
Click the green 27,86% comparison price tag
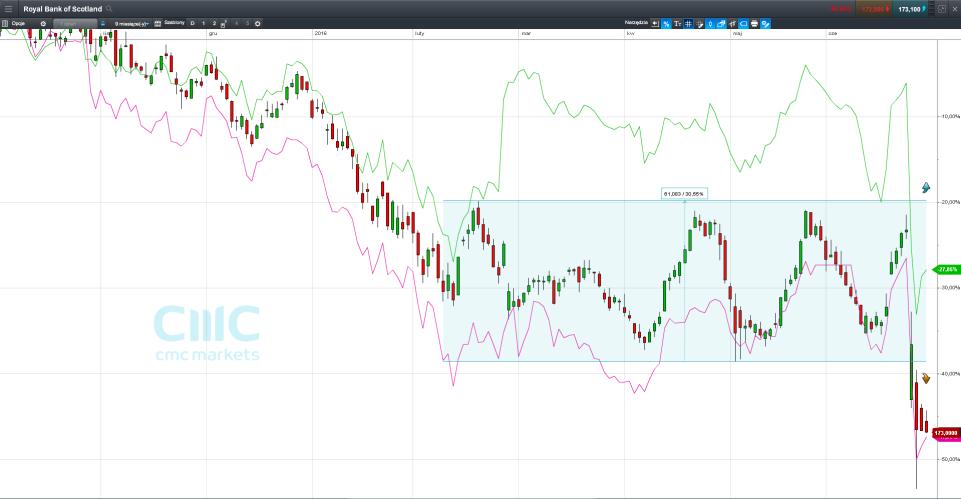pyautogui.click(x=946, y=270)
